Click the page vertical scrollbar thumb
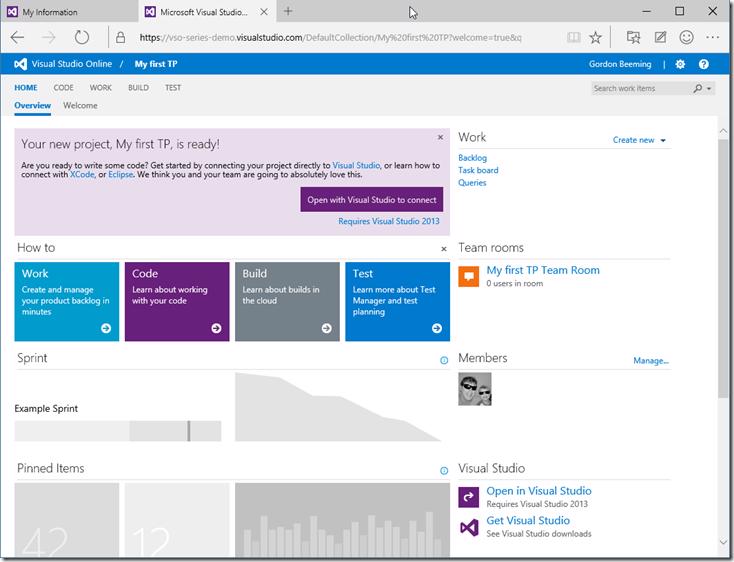Screen dimensions: 734x562 723,269
